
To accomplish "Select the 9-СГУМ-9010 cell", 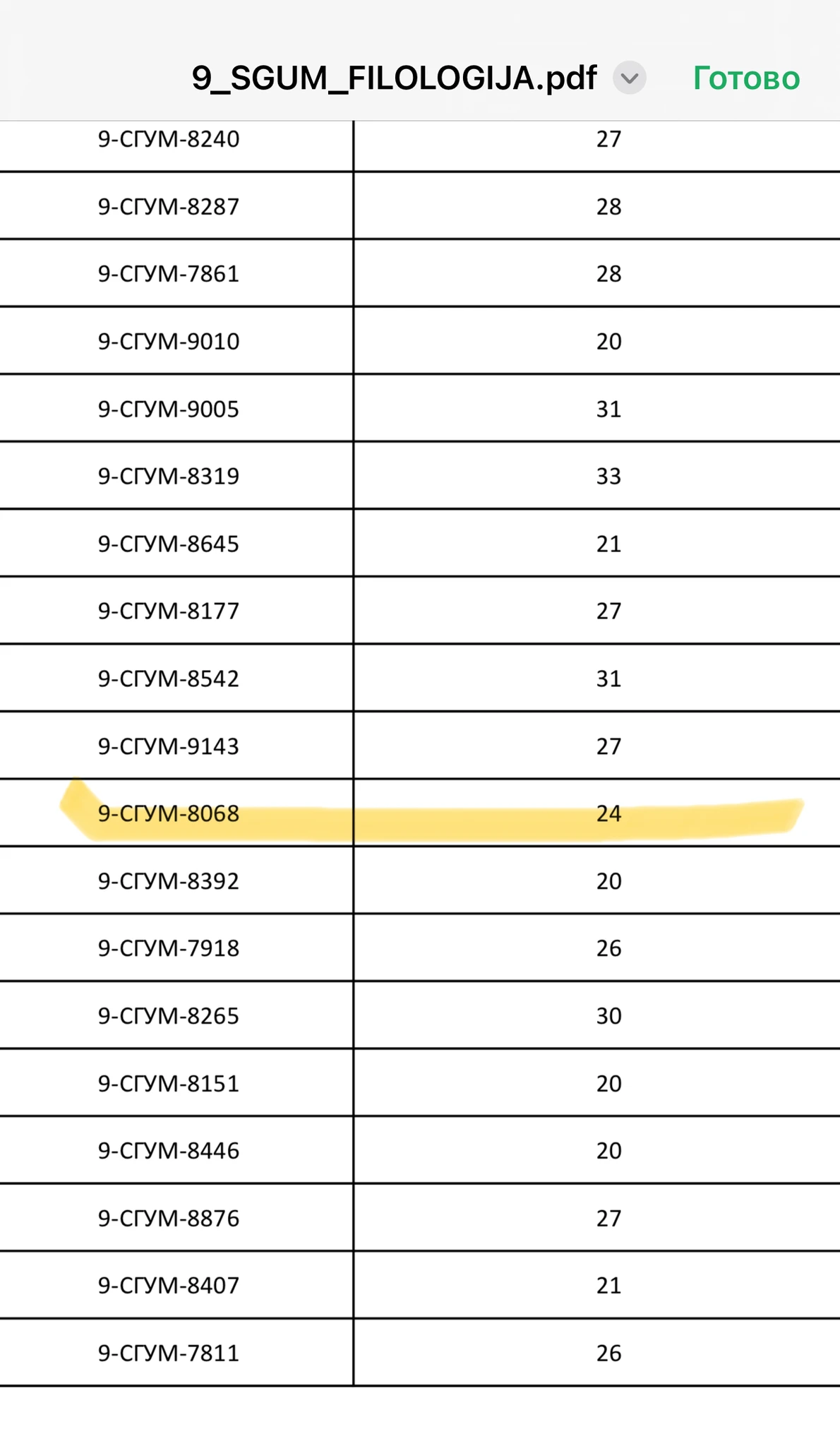I will 169,342.
